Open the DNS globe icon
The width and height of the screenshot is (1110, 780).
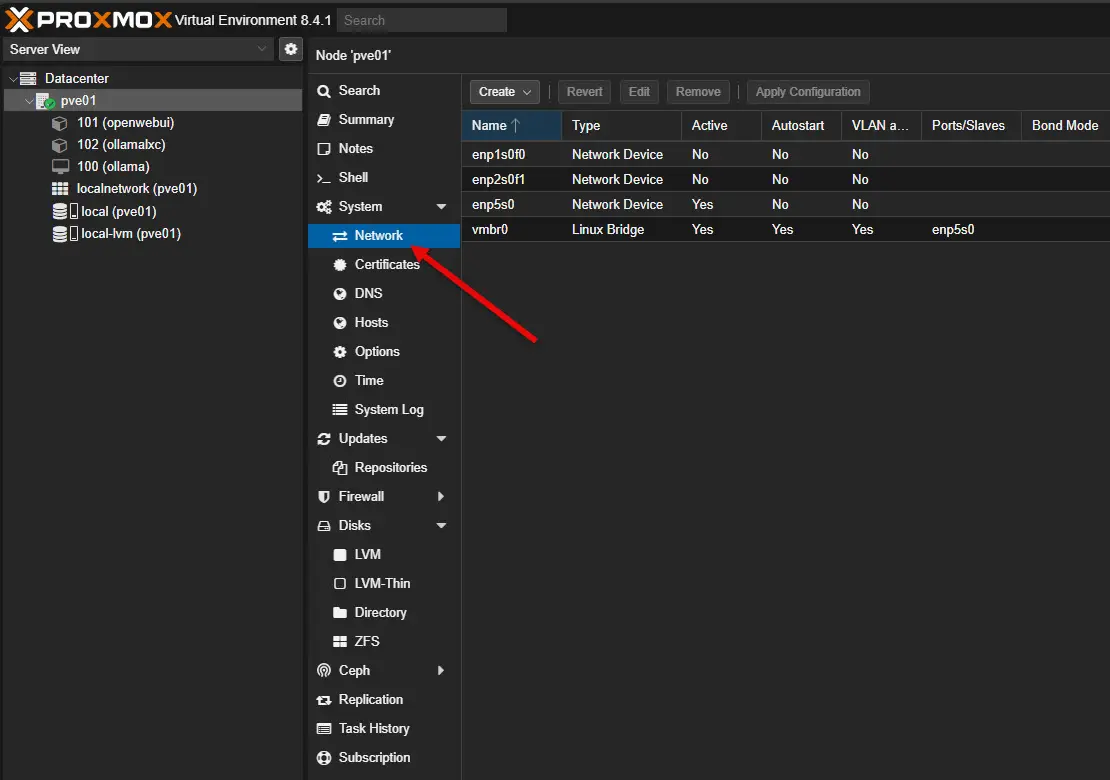click(339, 294)
